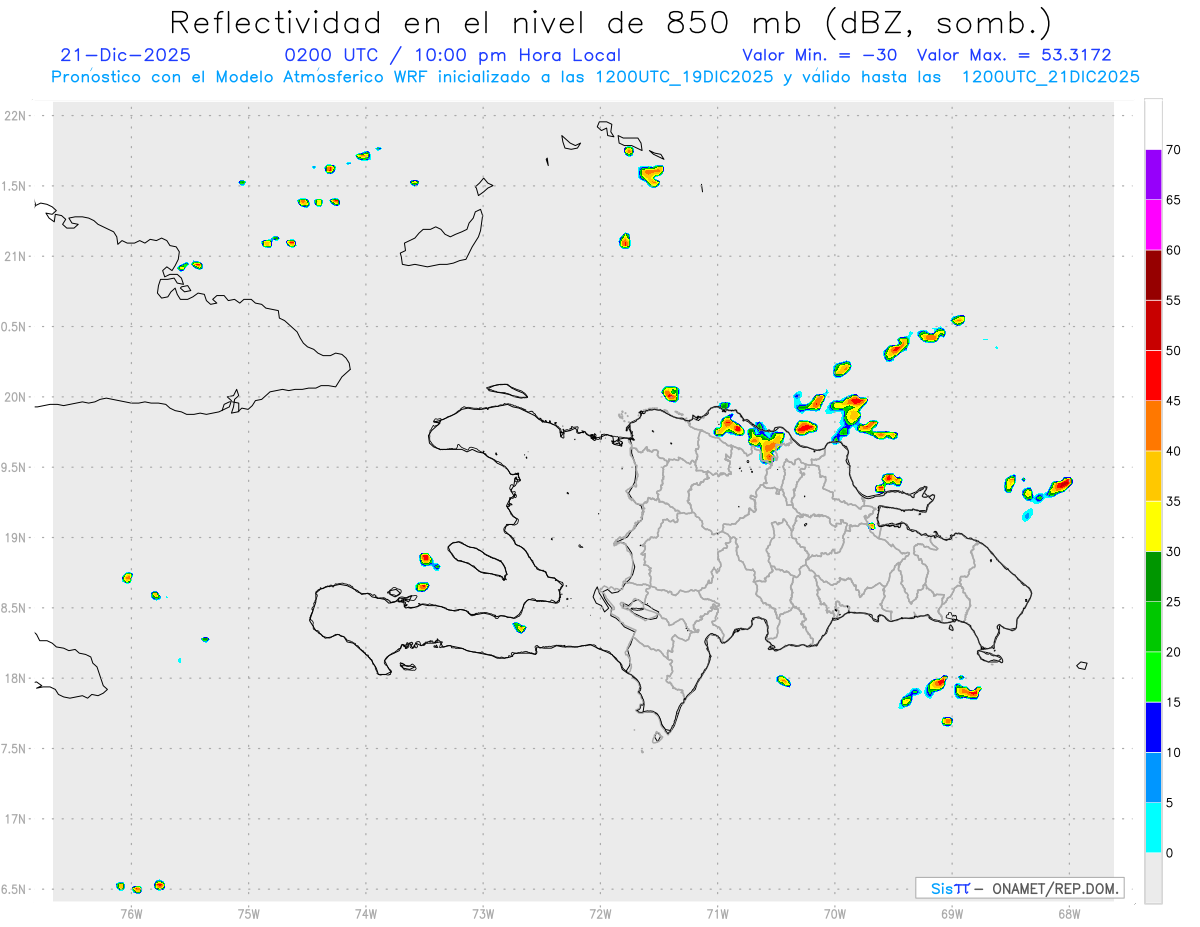
Task: Select the '70W' longitude label
Action: tap(835, 913)
